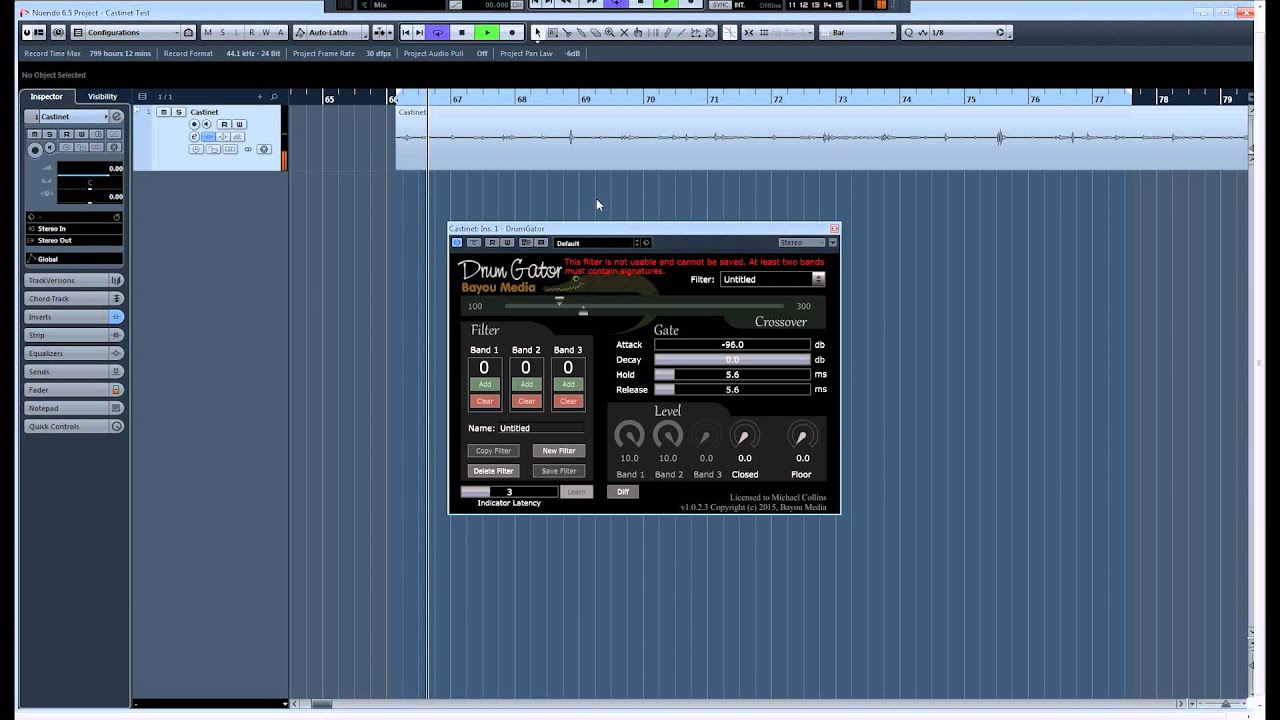Open the DrumGator Filter Untitled dropdown
1280x720 pixels.
tap(772, 279)
